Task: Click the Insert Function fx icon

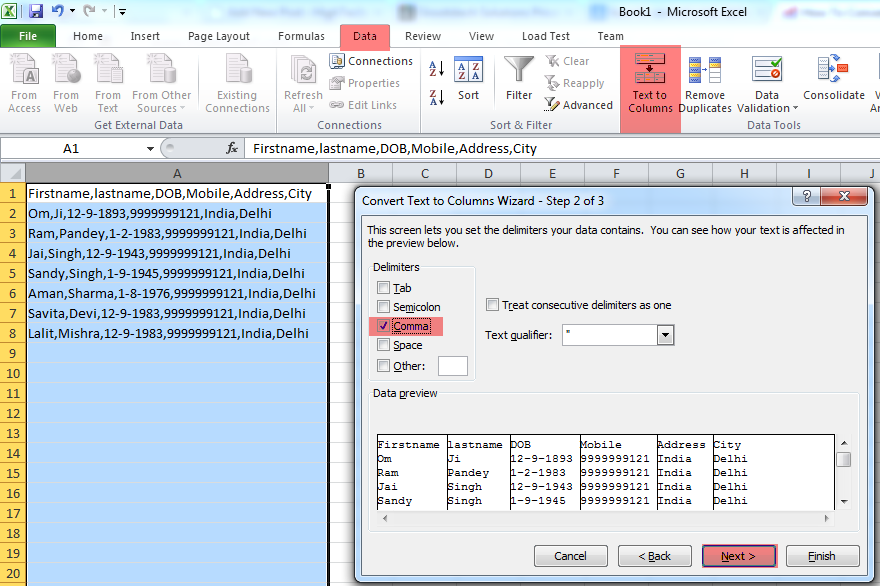Action: (x=232, y=148)
